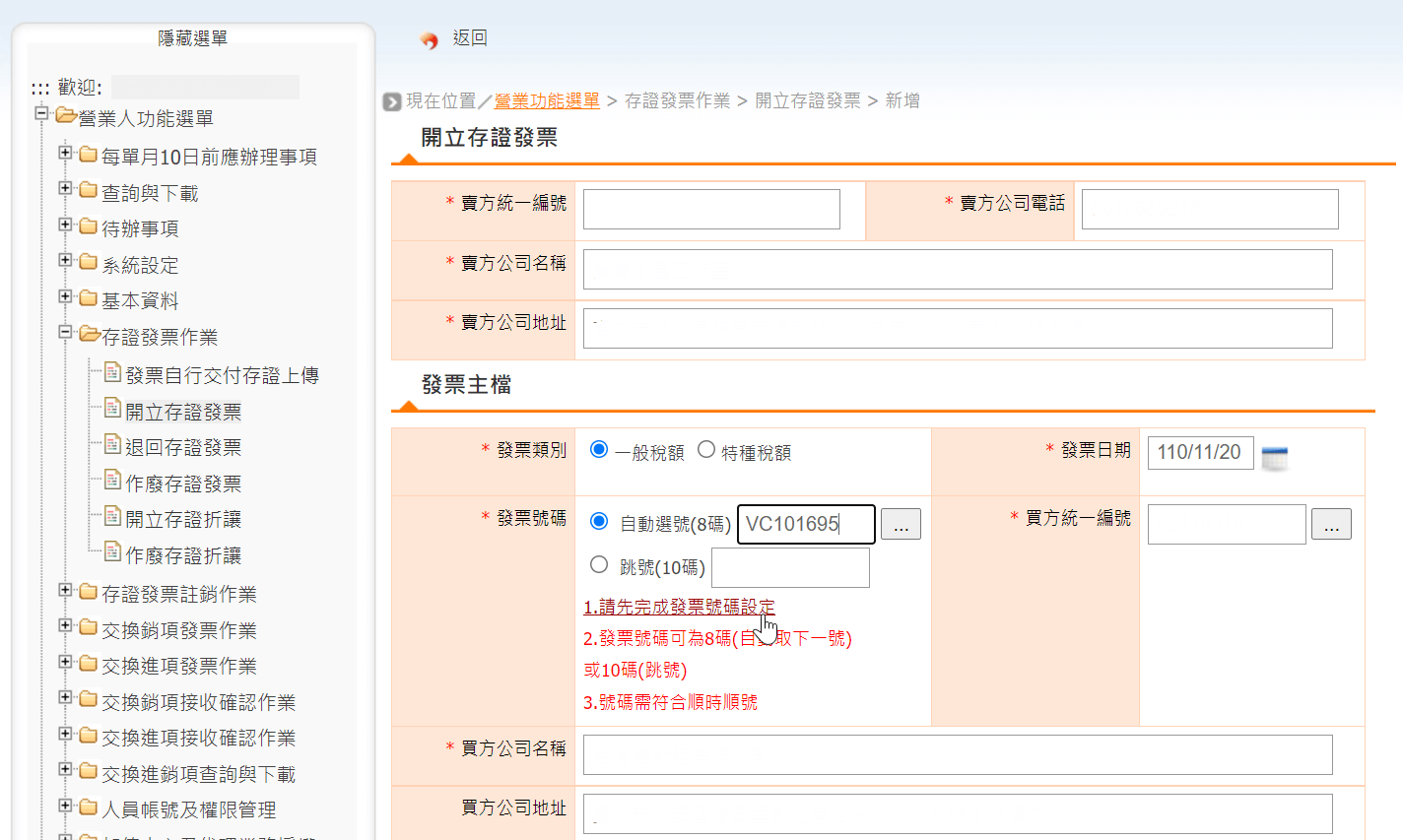Expand 每單月10日前應辦理事項 tree node
This screenshot has width=1403, height=840.
(x=65, y=153)
